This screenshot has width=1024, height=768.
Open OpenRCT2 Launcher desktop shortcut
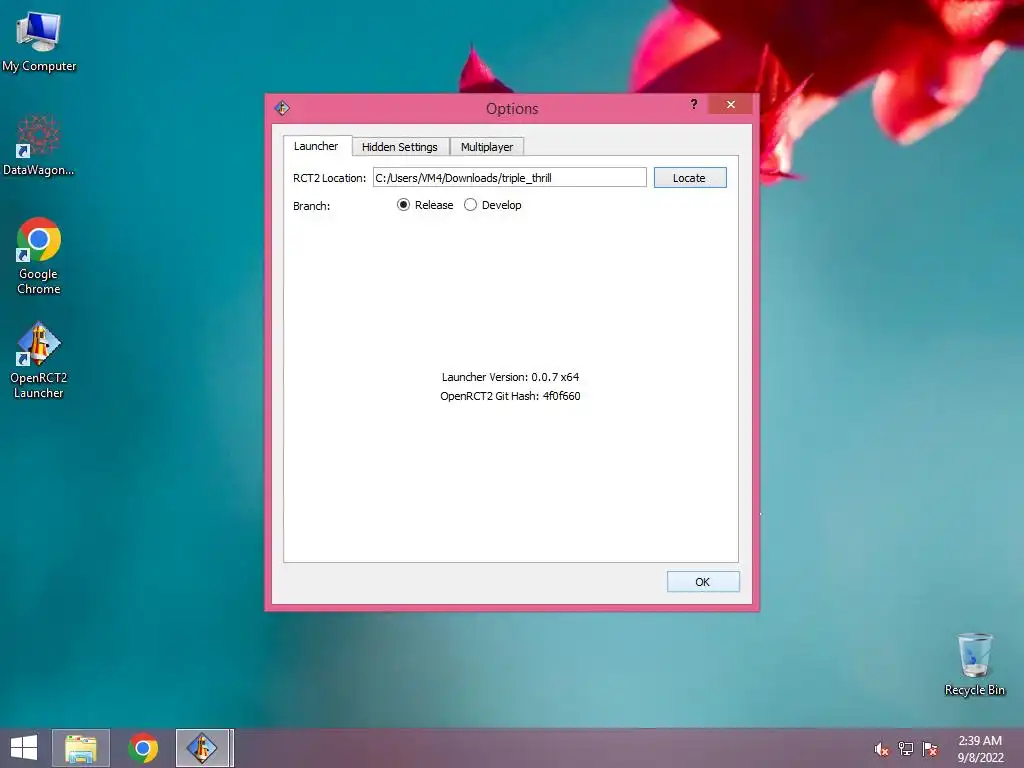tap(39, 360)
